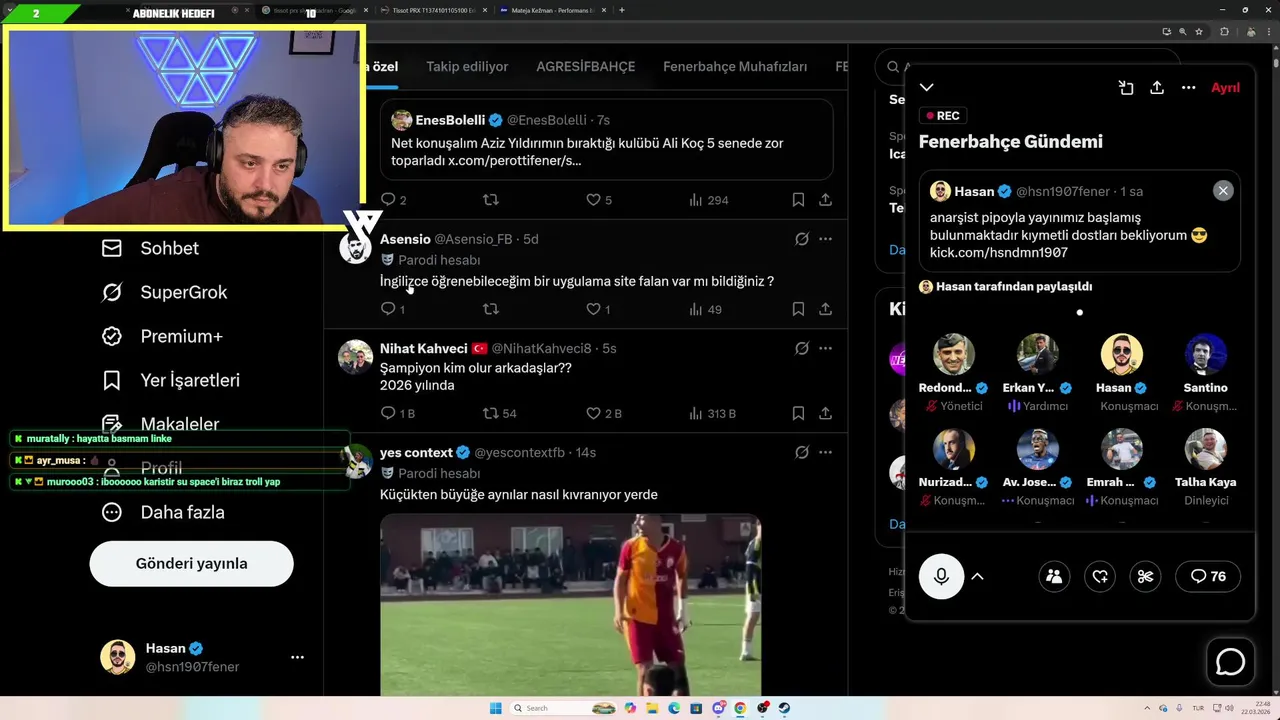Select speaker Hasan's avatar in the Space
The height and width of the screenshot is (720, 1280).
click(x=1122, y=354)
